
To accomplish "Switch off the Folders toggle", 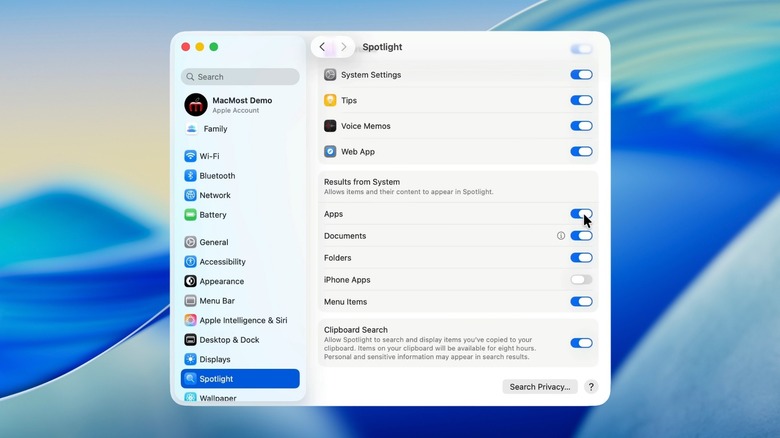I will pyautogui.click(x=581, y=258).
